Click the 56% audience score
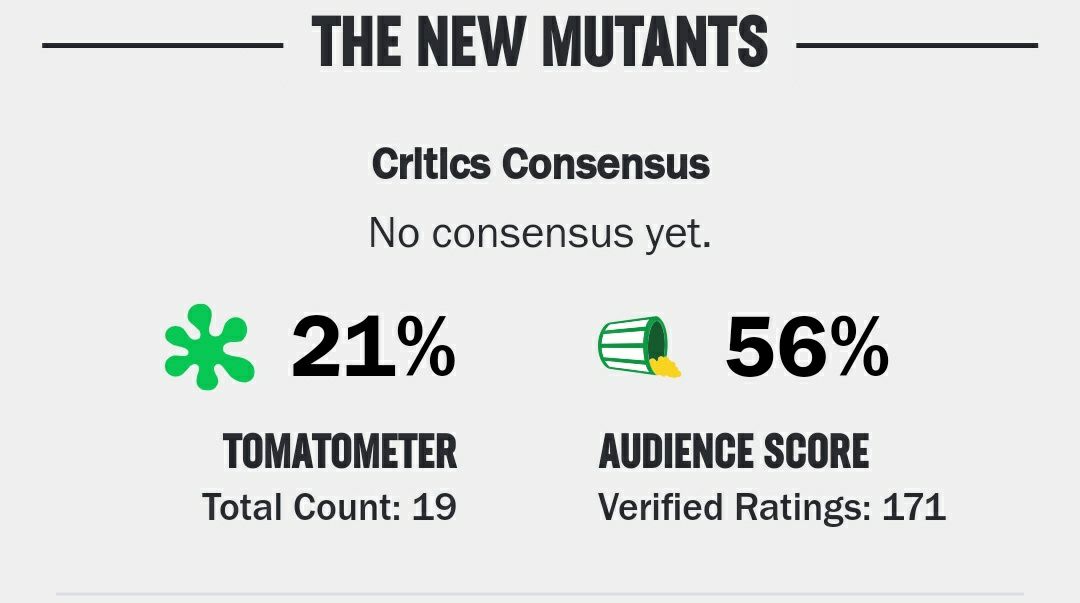The image size is (1080, 603). coord(806,348)
